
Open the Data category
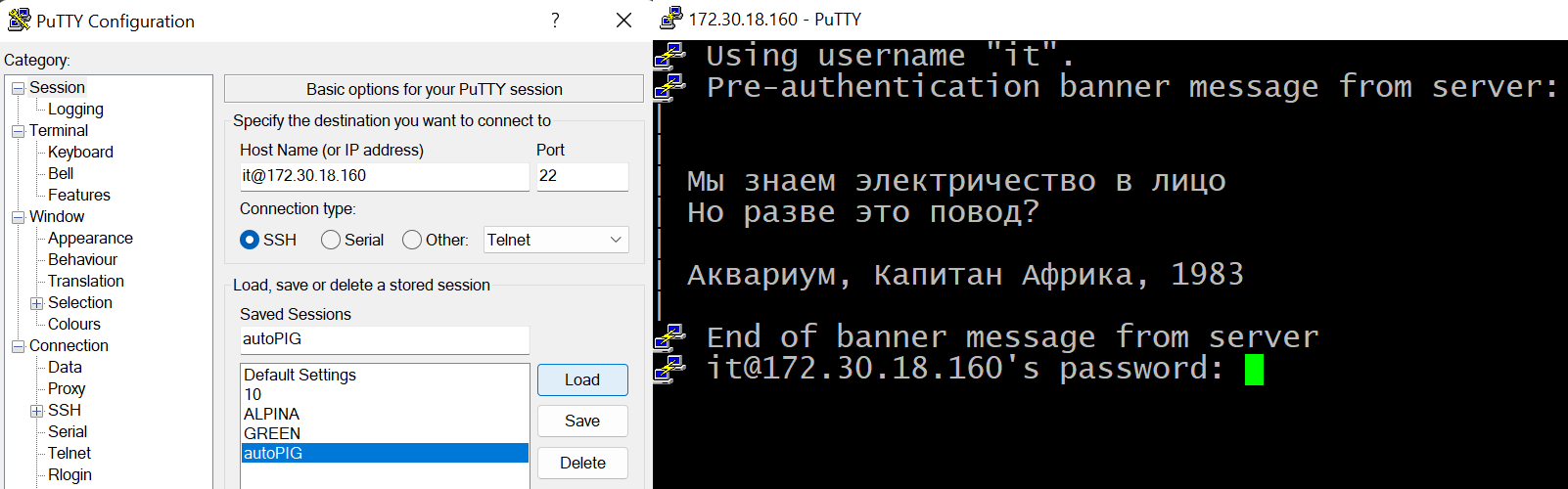click(x=65, y=367)
